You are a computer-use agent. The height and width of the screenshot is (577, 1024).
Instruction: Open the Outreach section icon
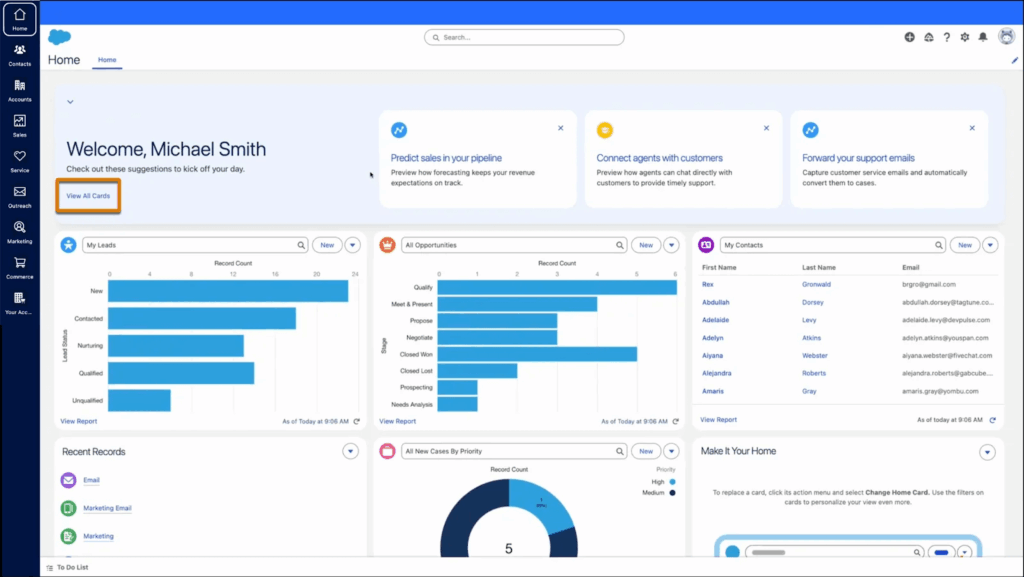[20, 195]
